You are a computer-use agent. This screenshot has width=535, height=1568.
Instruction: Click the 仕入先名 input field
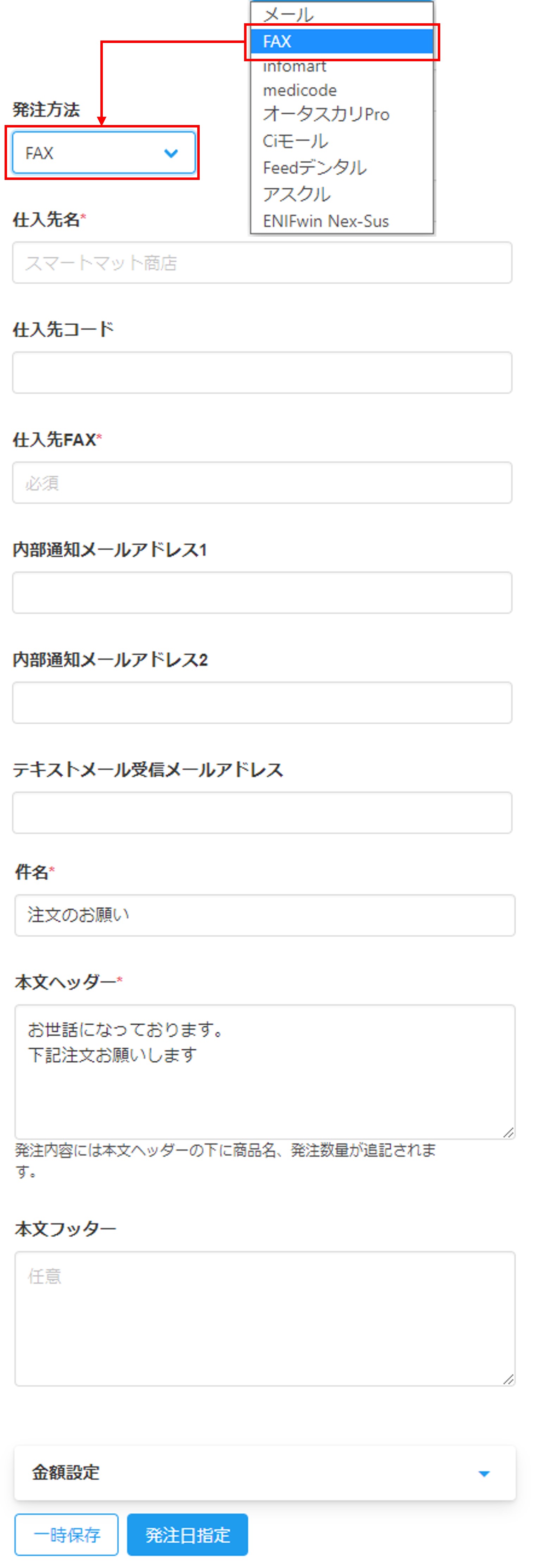(262, 262)
